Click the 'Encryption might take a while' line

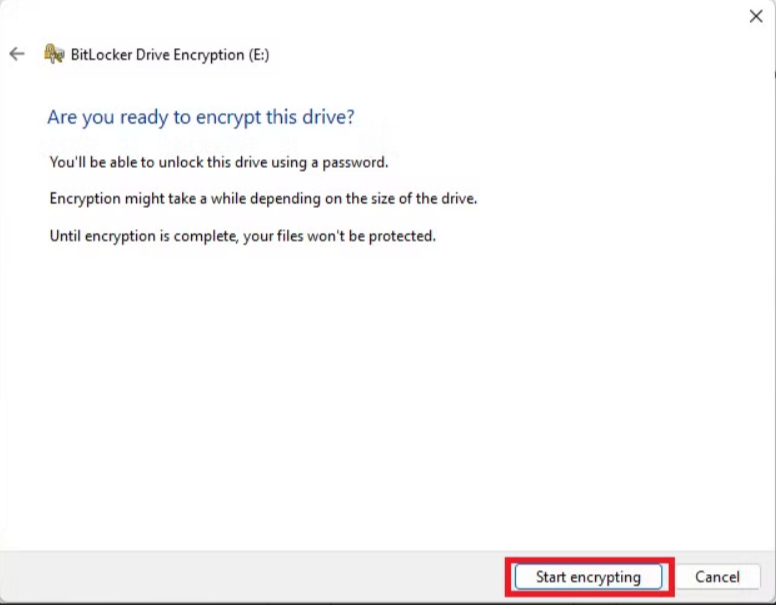pyautogui.click(x=263, y=199)
